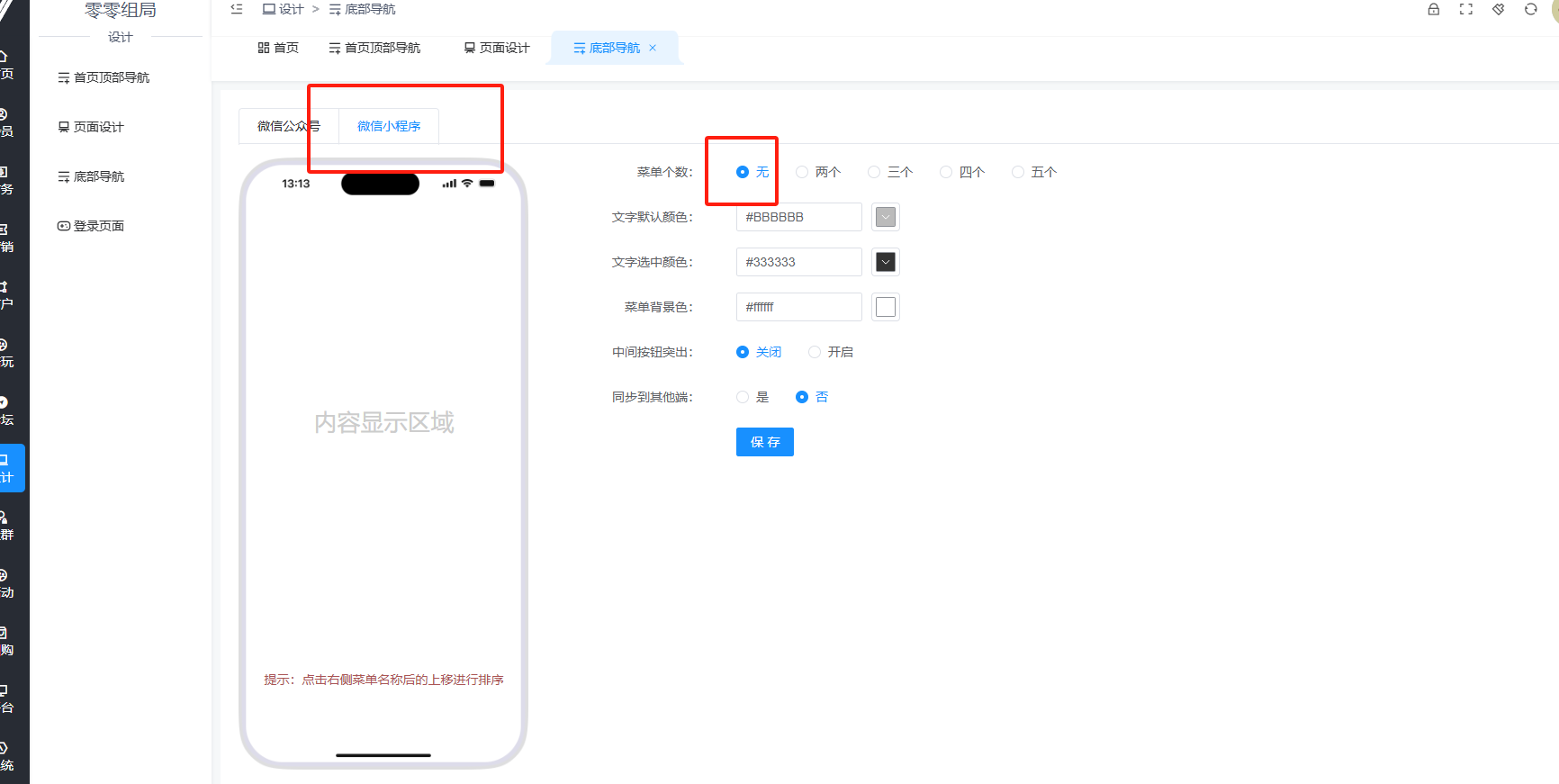
Task: Open 登录页面 from the side menu
Action: pos(98,226)
